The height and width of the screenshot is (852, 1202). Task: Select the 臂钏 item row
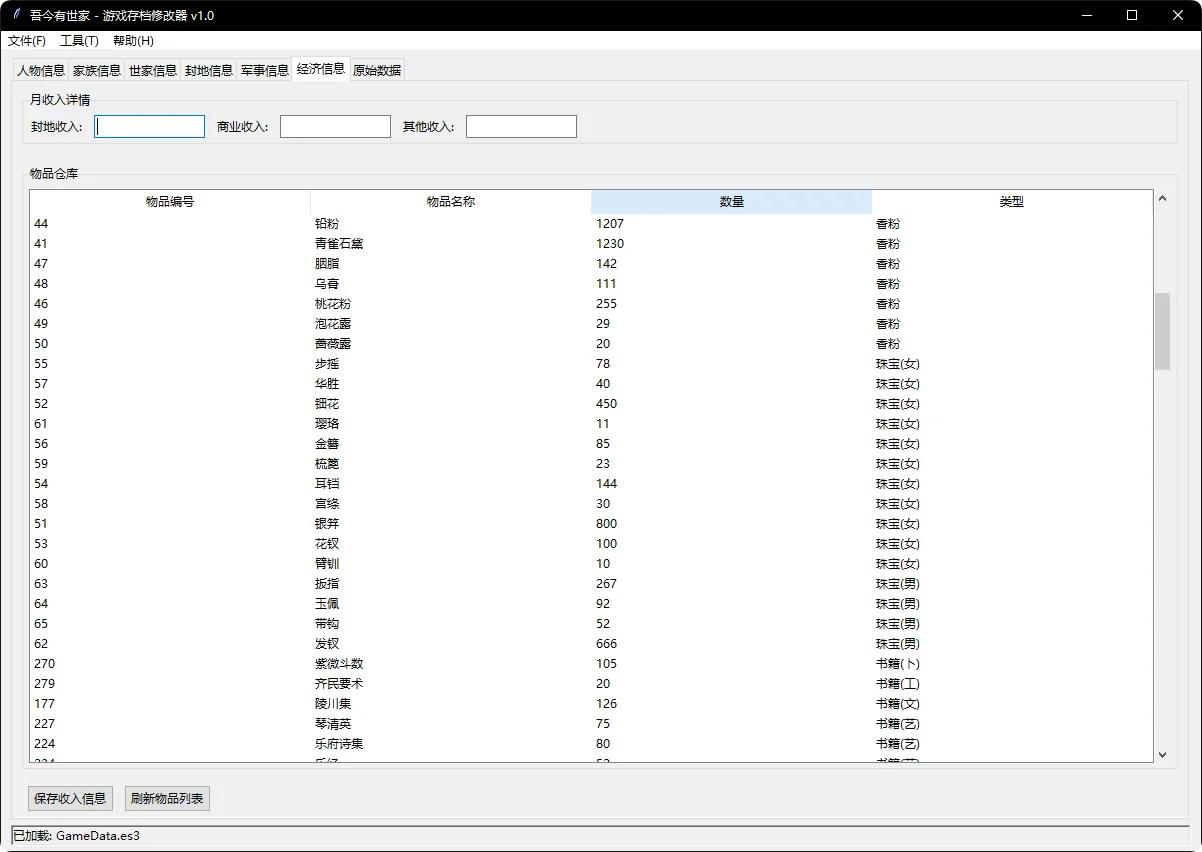coord(591,563)
